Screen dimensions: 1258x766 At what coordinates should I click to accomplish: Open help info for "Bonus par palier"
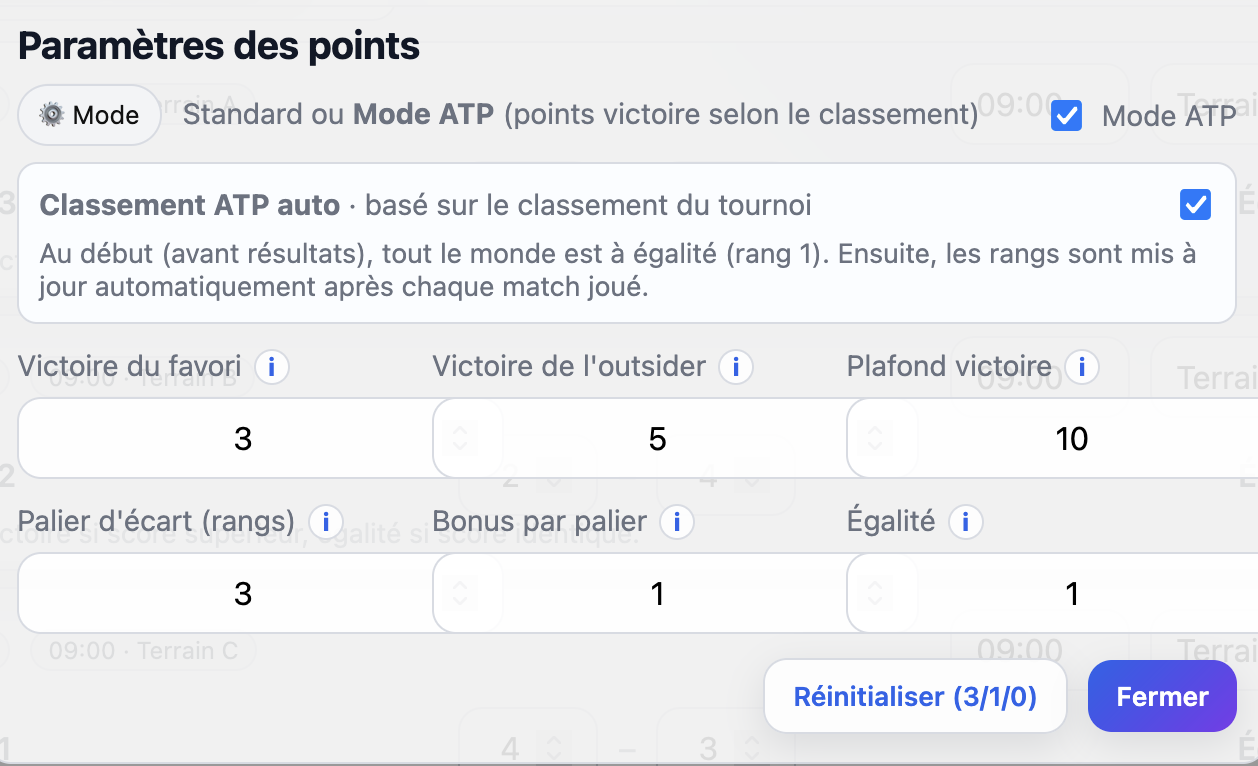[x=679, y=522]
